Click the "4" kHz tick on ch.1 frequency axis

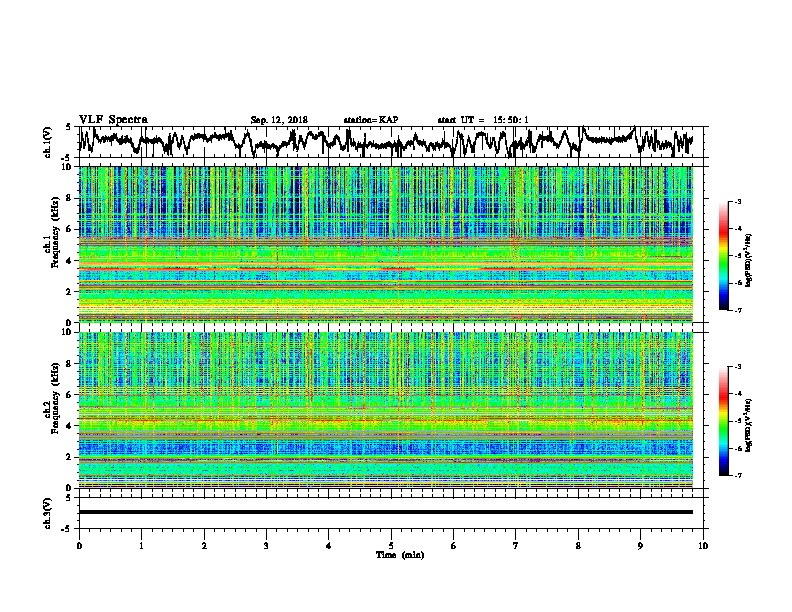(70, 261)
